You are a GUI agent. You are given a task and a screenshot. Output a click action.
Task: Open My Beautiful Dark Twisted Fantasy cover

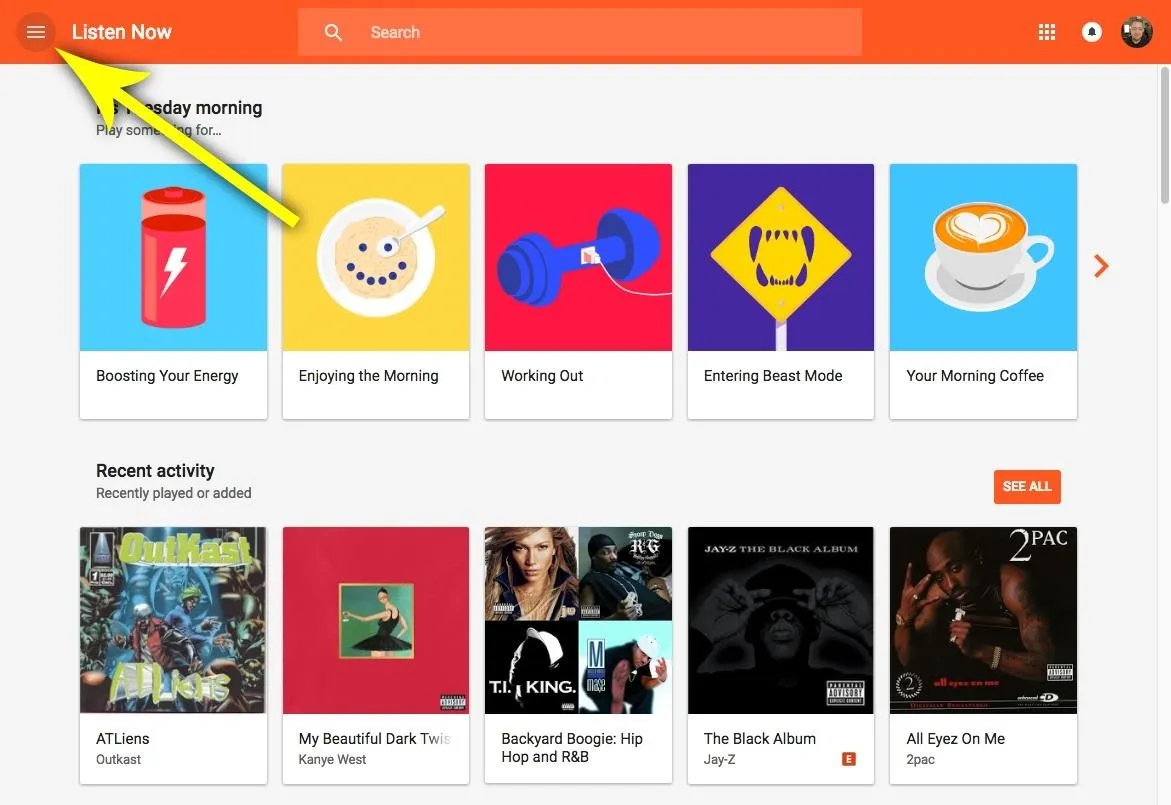[376, 620]
